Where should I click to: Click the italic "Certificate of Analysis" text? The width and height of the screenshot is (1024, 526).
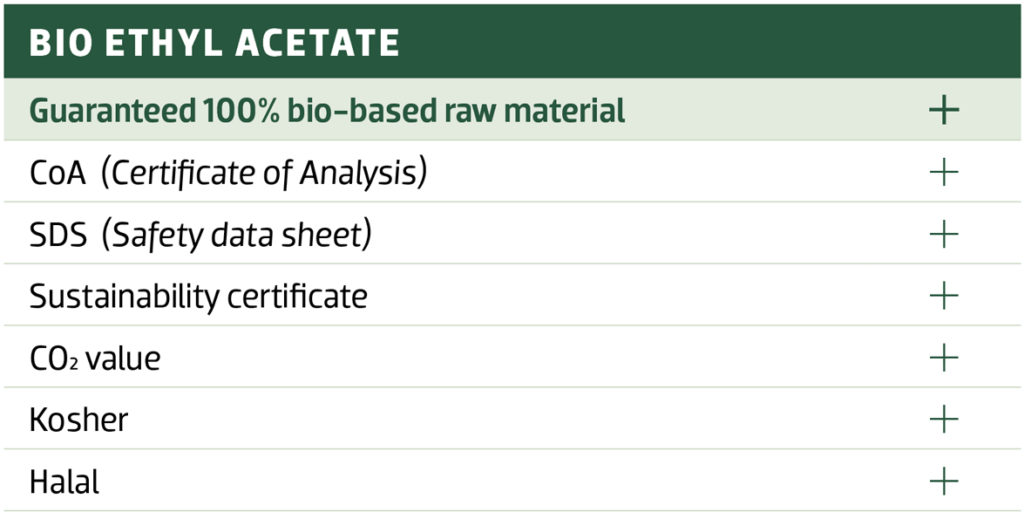tap(267, 174)
